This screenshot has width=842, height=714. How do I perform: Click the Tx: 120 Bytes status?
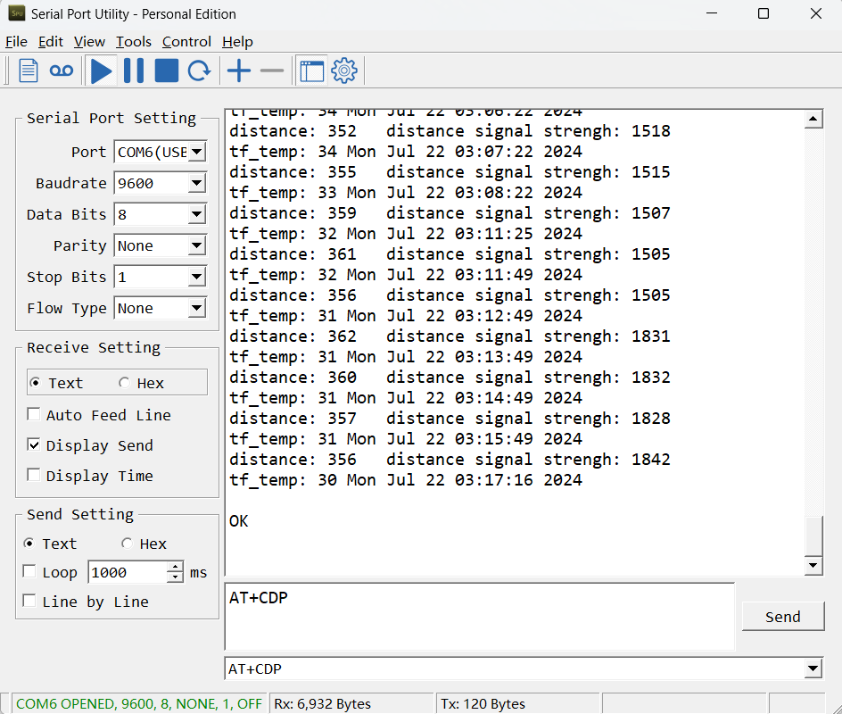coord(483,704)
